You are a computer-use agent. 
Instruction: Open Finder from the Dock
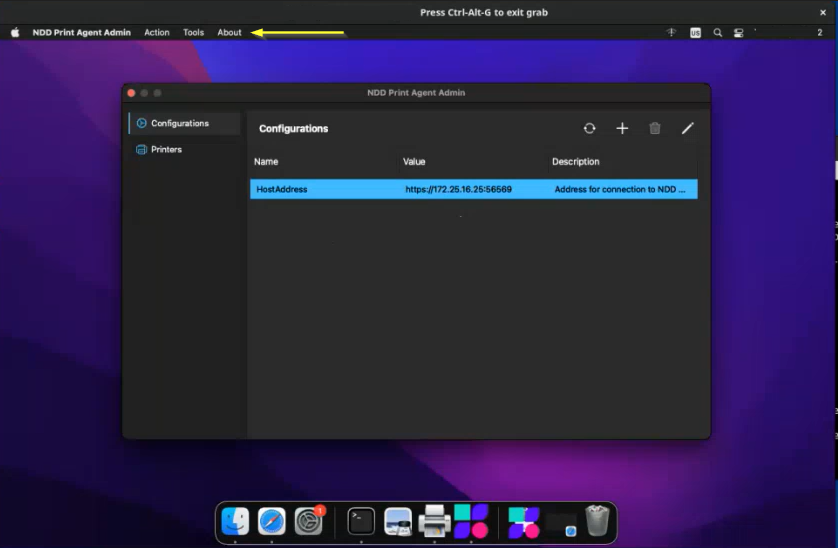[235, 521]
